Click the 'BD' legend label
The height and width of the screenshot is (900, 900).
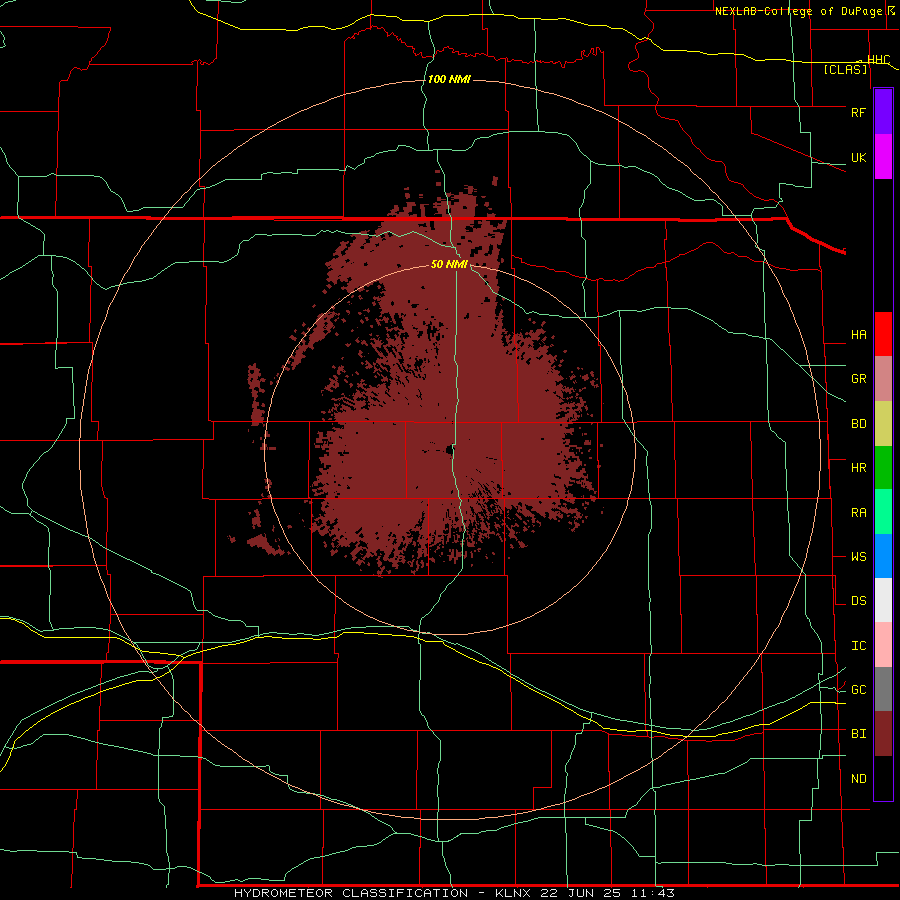pyautogui.click(x=858, y=424)
